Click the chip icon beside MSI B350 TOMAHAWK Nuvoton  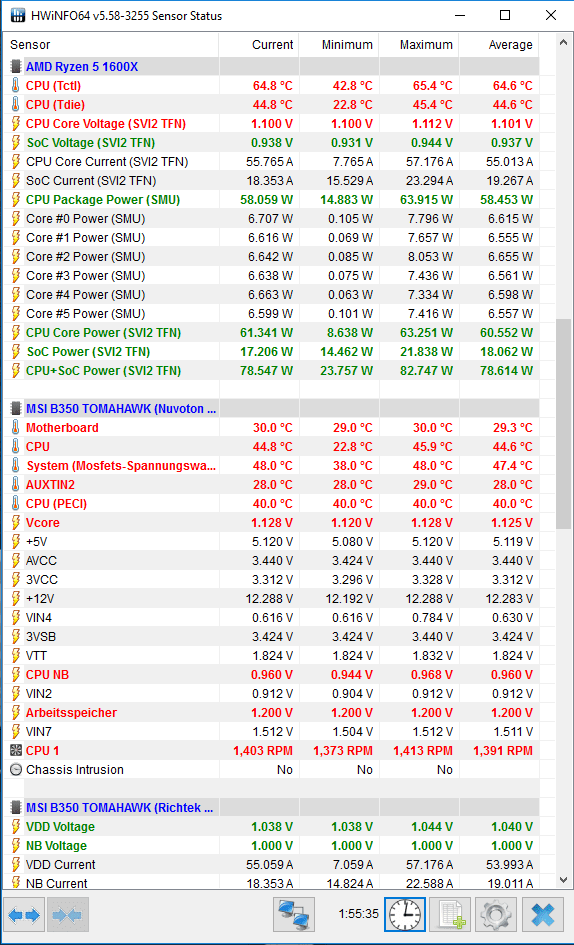(x=16, y=409)
